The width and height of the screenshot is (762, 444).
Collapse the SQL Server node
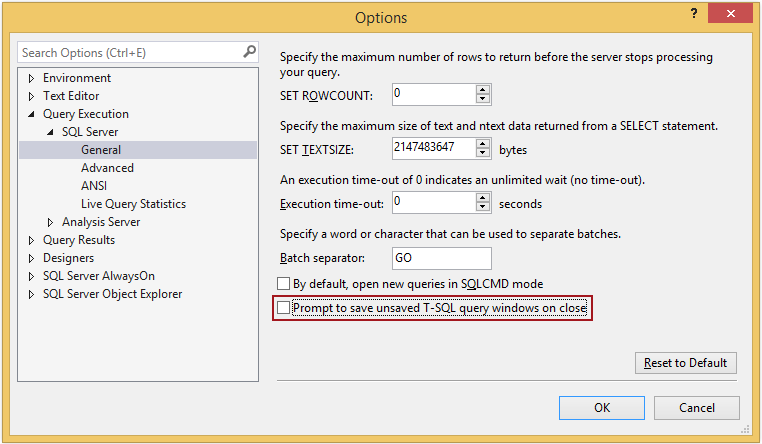pos(51,132)
